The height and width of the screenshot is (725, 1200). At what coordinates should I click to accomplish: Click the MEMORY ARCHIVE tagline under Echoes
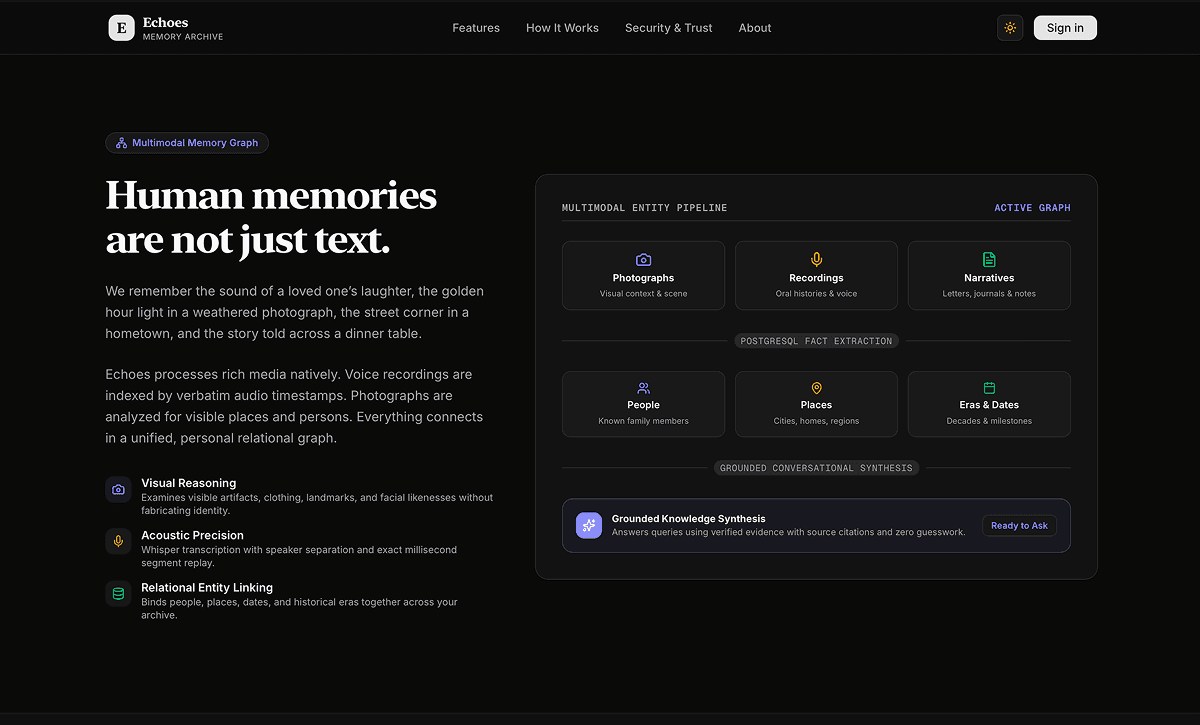tap(183, 37)
